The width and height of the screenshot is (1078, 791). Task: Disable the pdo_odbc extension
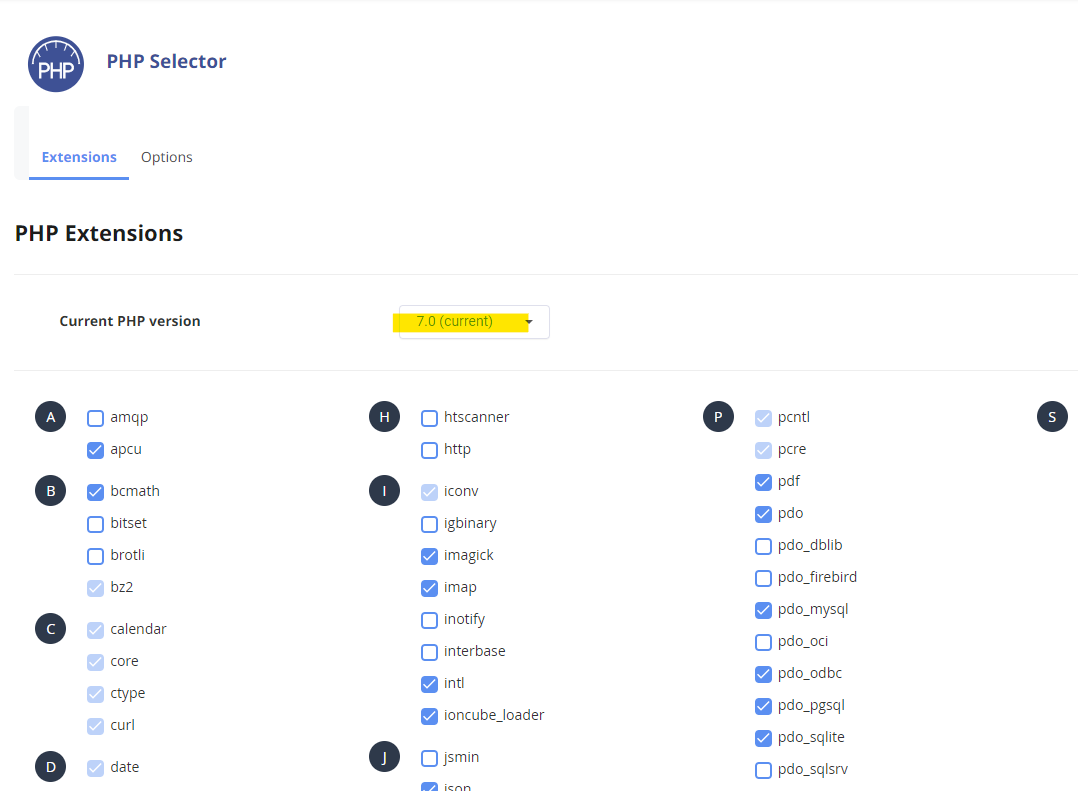(x=763, y=674)
